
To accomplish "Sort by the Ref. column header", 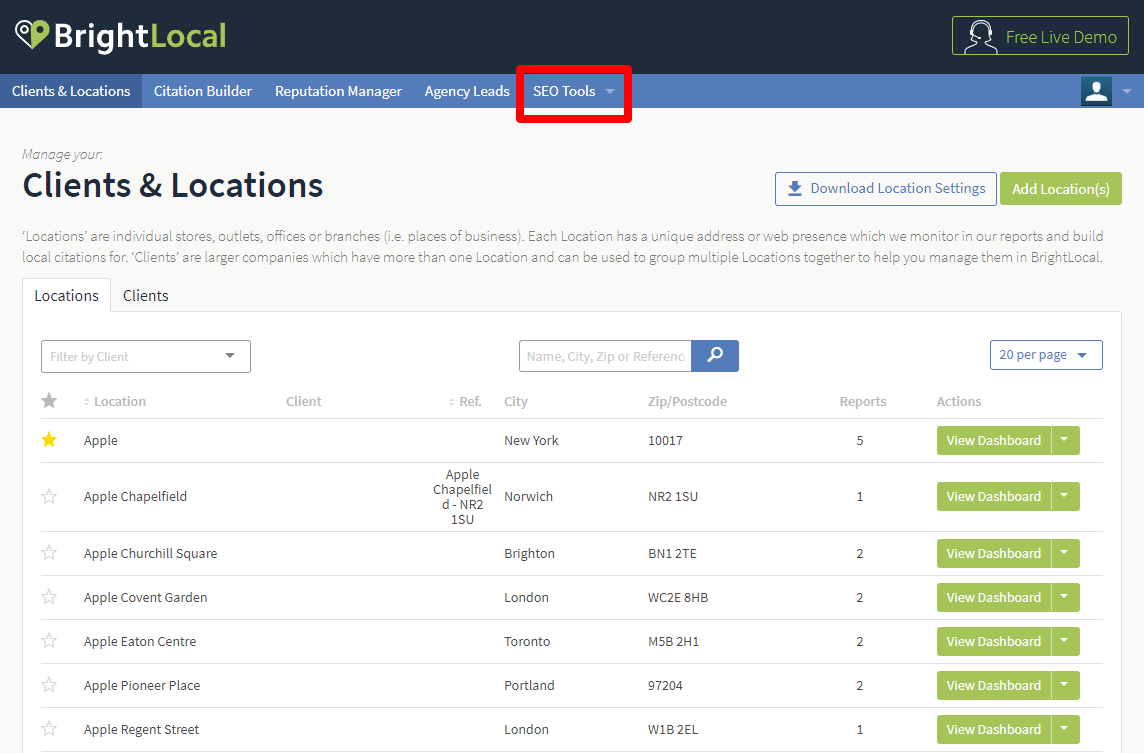I will [x=465, y=401].
